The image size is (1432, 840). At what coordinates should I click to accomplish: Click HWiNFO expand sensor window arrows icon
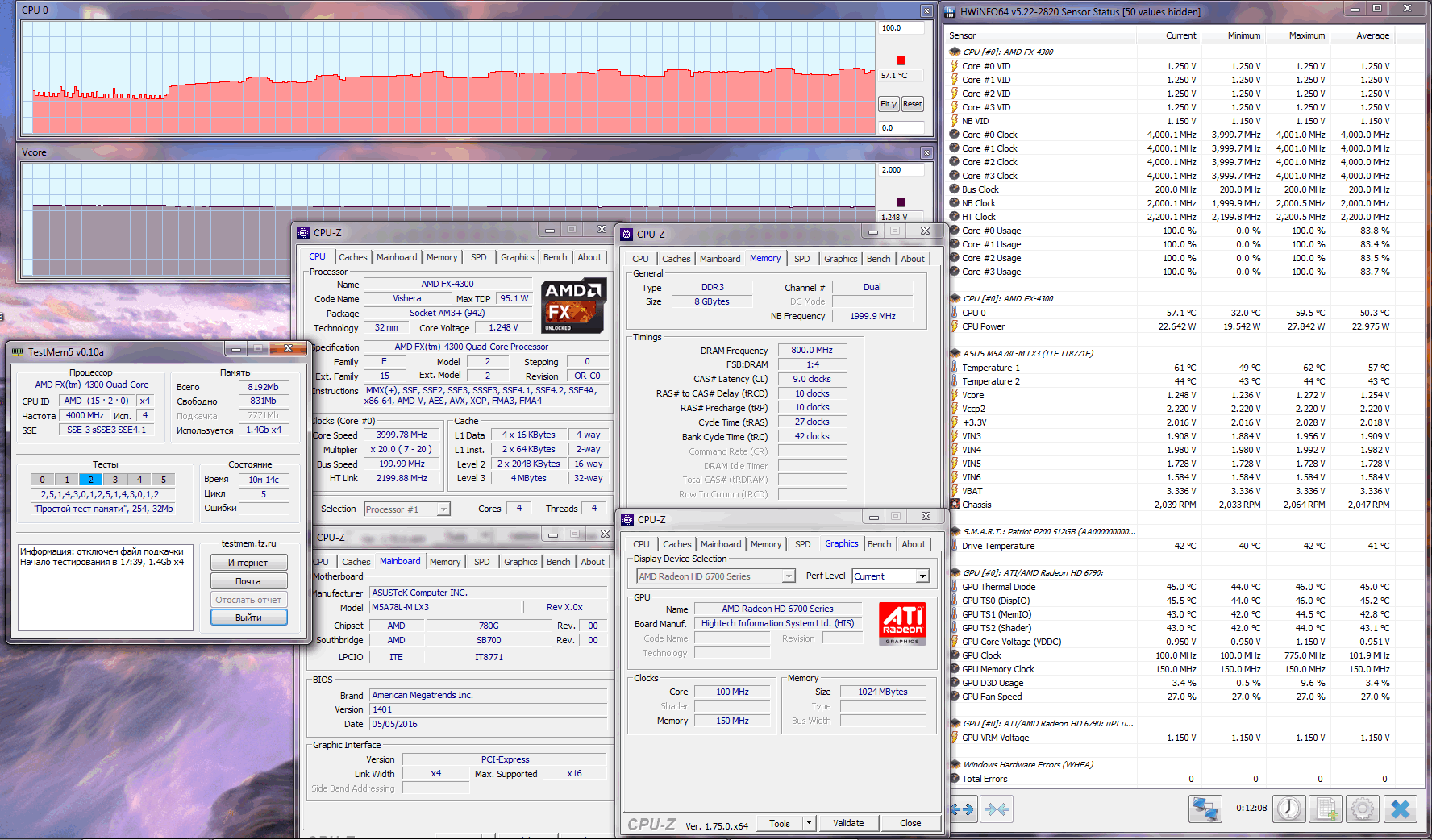click(x=962, y=809)
